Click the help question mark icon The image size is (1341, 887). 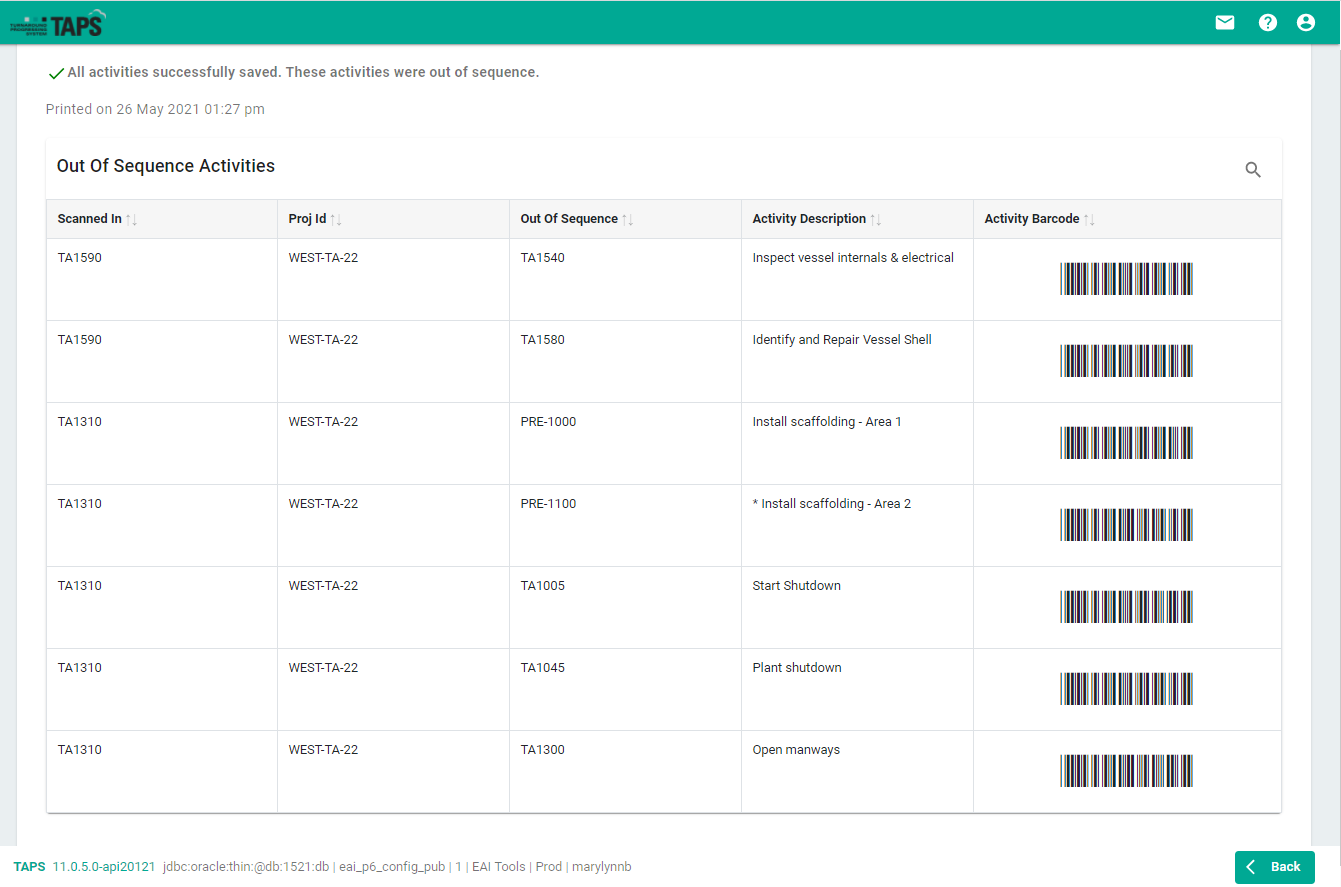(x=1267, y=22)
